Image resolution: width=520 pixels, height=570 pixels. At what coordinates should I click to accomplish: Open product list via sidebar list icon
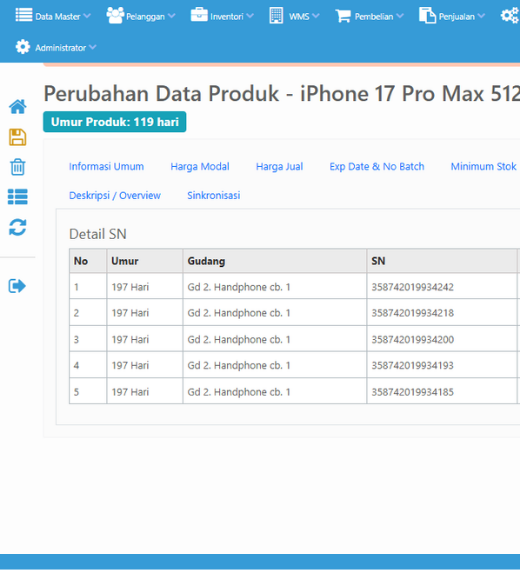pyautogui.click(x=17, y=197)
